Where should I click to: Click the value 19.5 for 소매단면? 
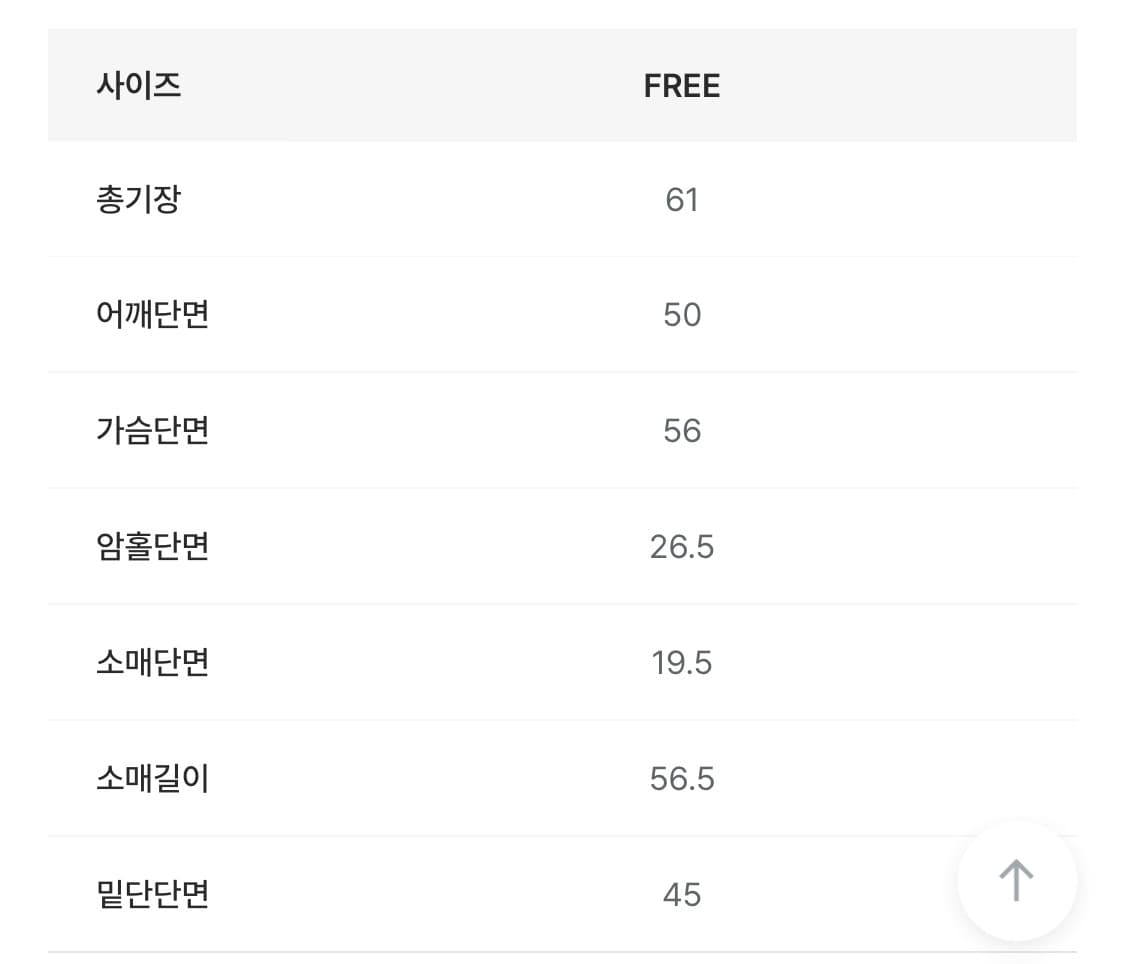(681, 662)
